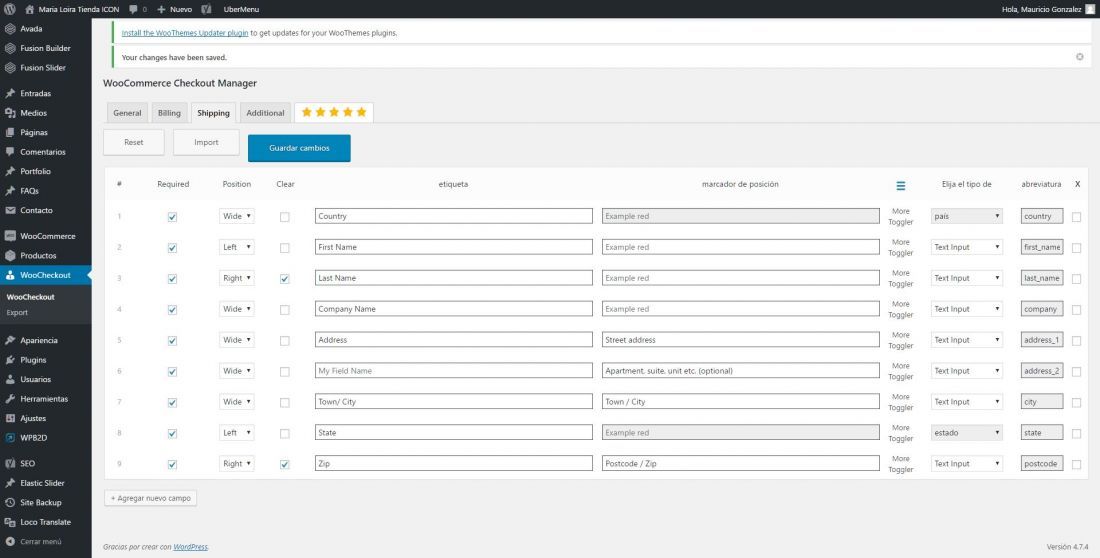Uncheck Clear checkbox for Zip row
This screenshot has height=558, width=1100.
[284, 464]
